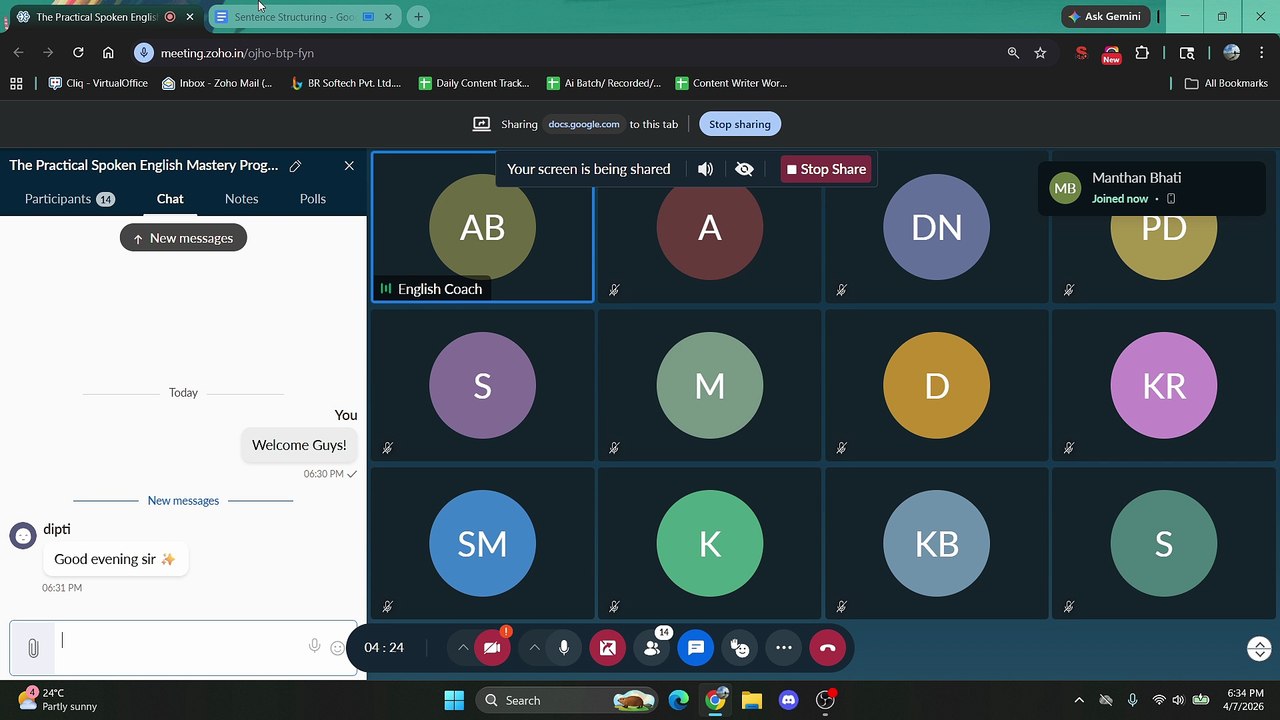The width and height of the screenshot is (1280, 720).
Task: Open Discord from taskbar
Action: [x=788, y=700]
